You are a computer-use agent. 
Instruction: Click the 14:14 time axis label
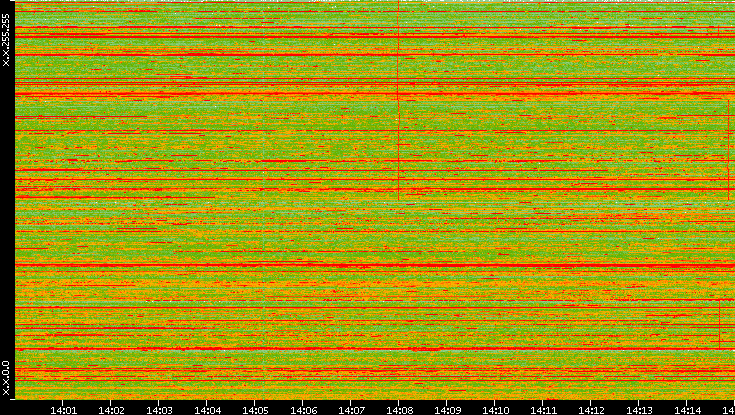687,410
